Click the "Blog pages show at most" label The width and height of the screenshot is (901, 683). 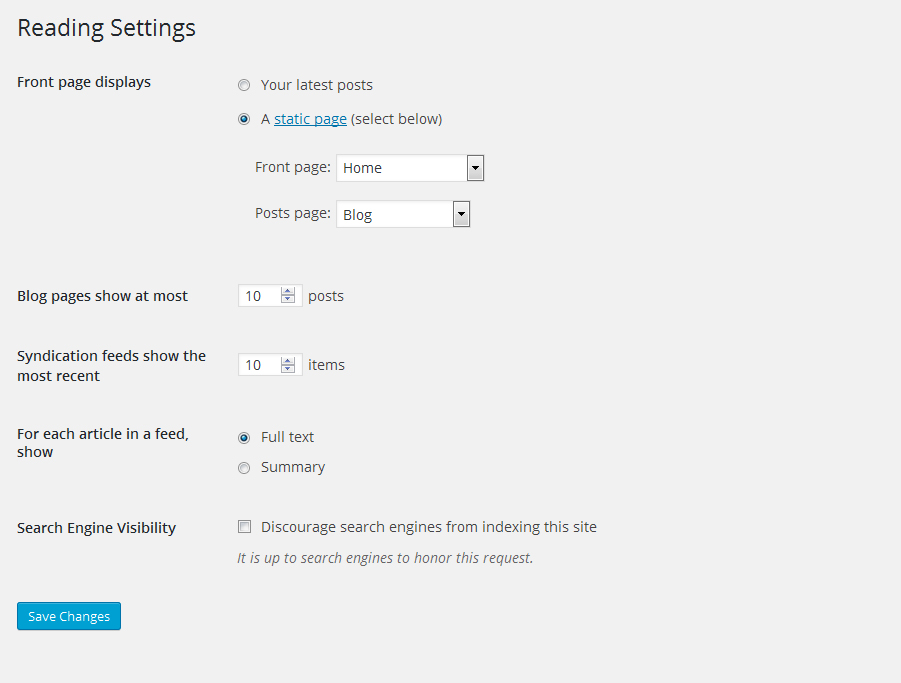pyautogui.click(x=102, y=296)
